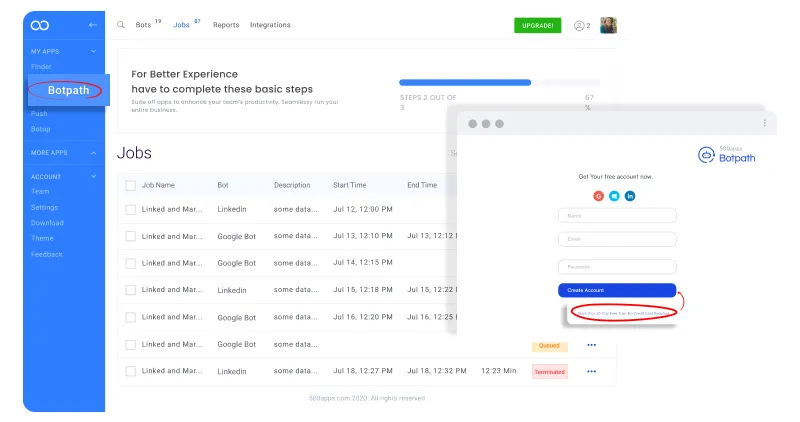Click the Terminated status badge

click(549, 372)
